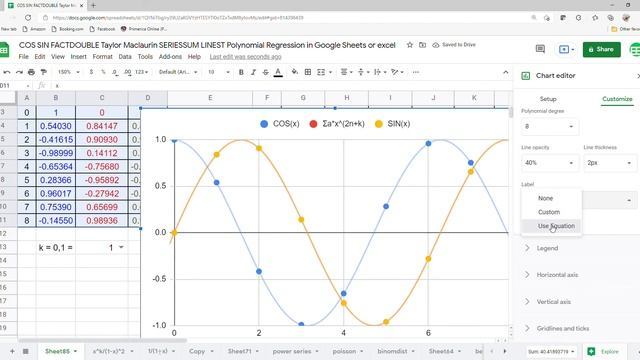Viewport: 640px width, 360px height.
Task: Open more toolbar options ellipsis
Action: [416, 72]
